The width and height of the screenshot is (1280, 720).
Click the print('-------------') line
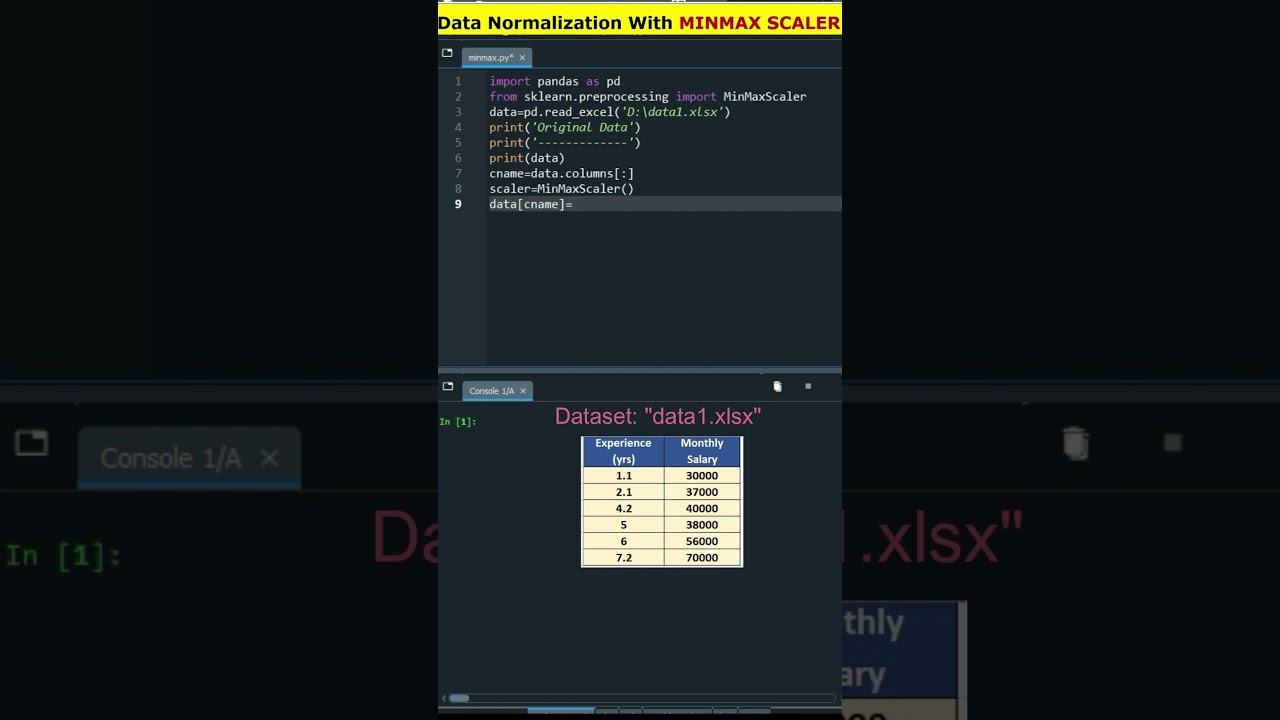[564, 142]
